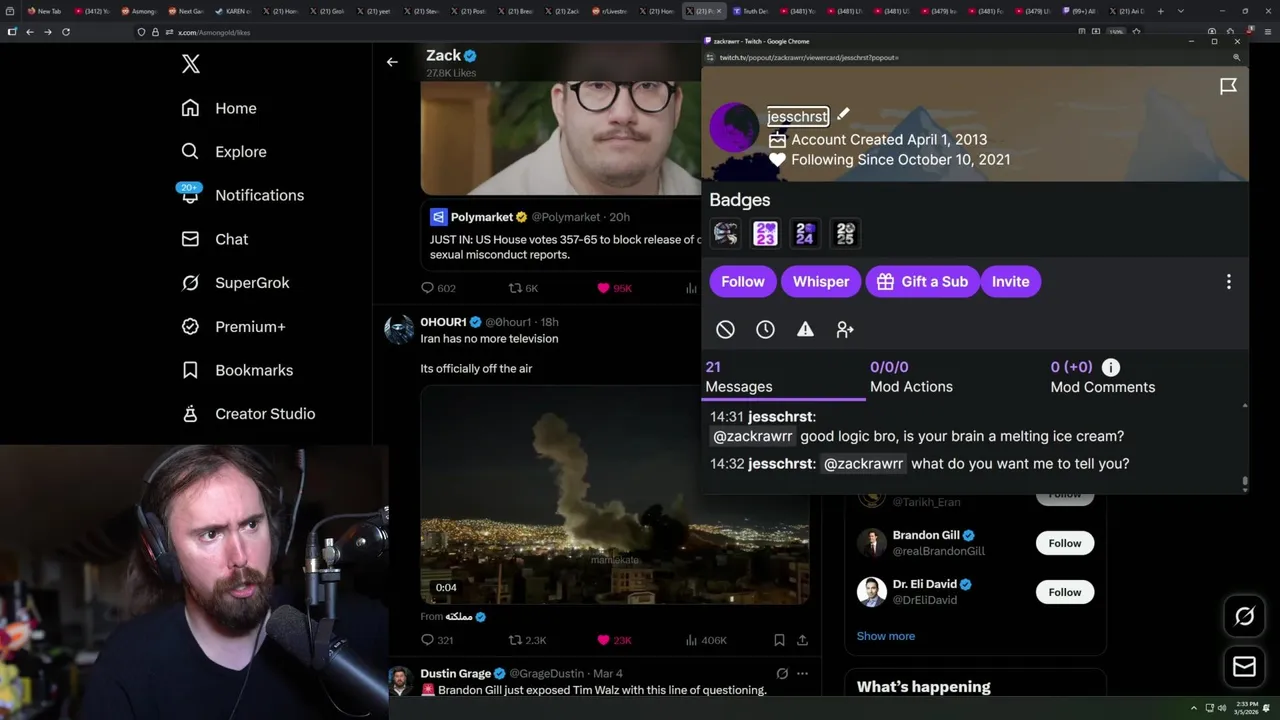Switch to Mod Comments tab
Viewport: 1280px width, 720px height.
click(x=1102, y=377)
